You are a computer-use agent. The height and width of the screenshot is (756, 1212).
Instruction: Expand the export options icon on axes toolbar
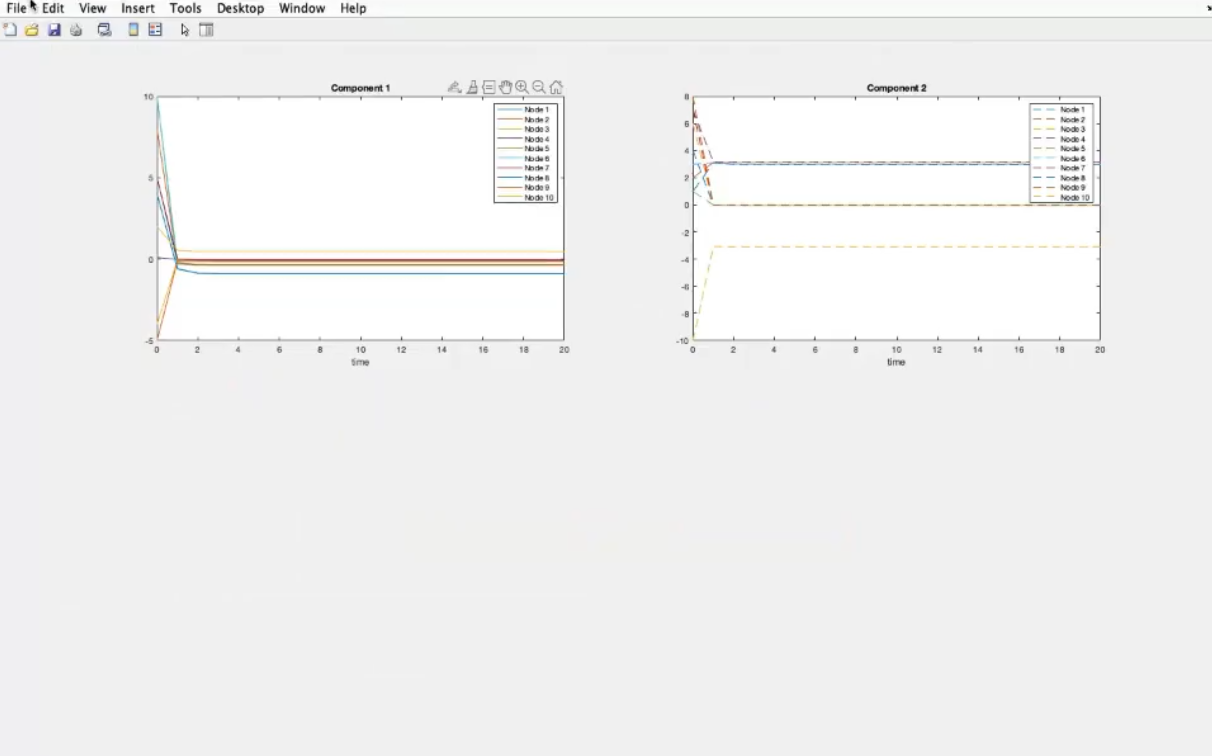[x=454, y=88]
